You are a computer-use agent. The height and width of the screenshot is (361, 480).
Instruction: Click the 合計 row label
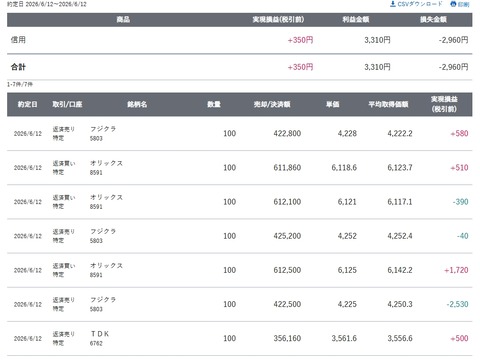click(x=18, y=67)
